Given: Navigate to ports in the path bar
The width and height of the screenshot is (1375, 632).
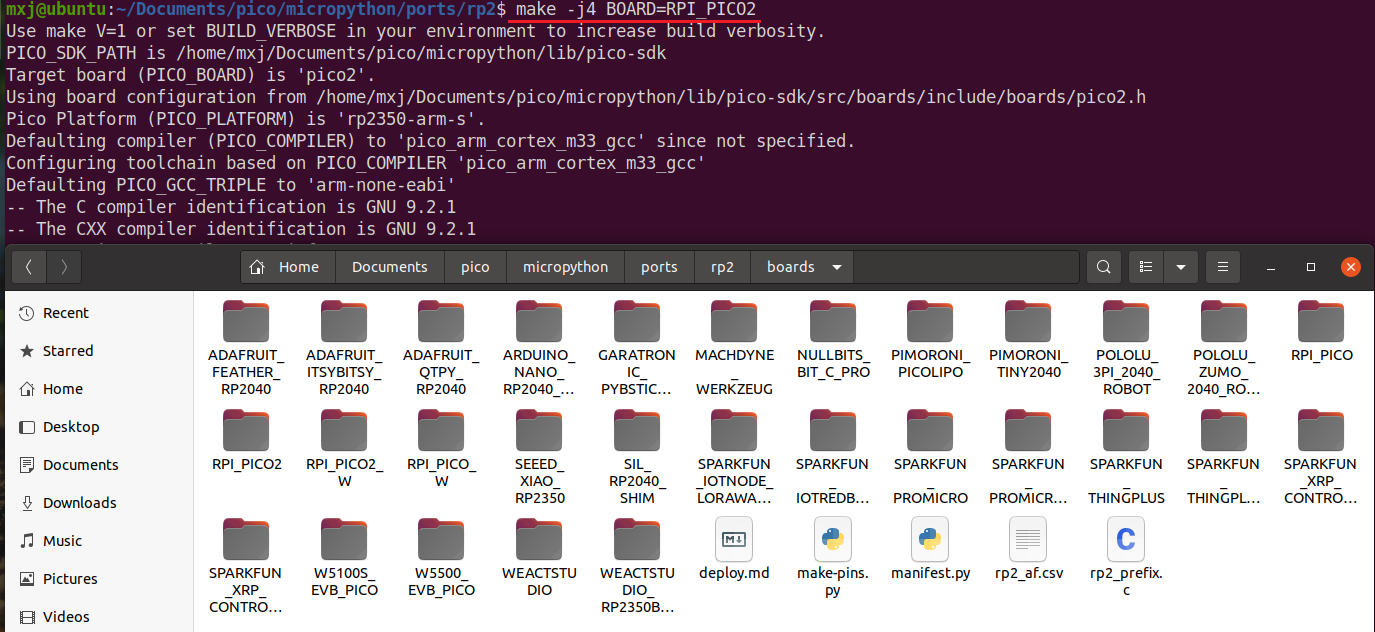Looking at the screenshot, I should pos(659,267).
